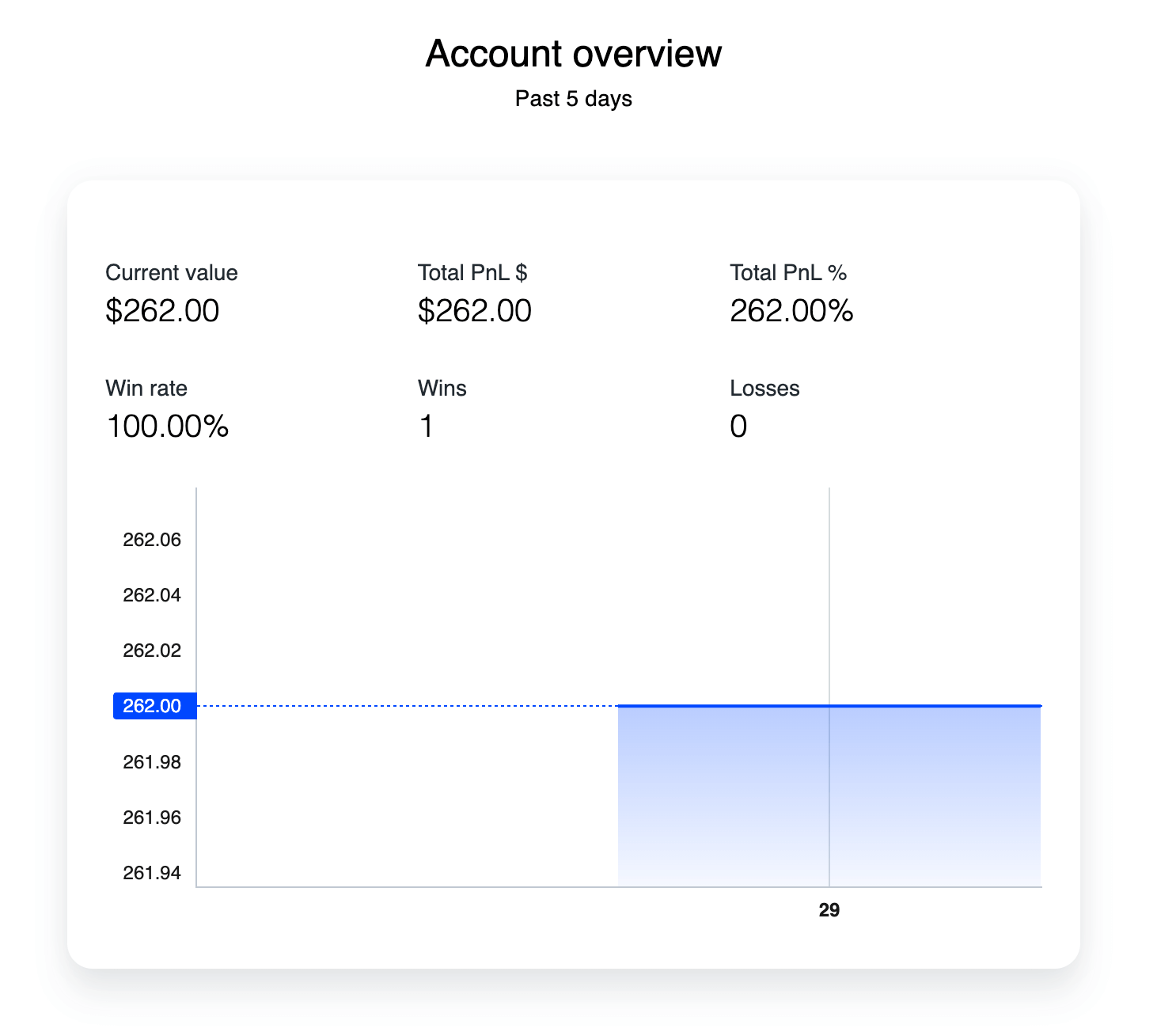Click the Wins label
The height and width of the screenshot is (1032, 1176).
pos(442,389)
